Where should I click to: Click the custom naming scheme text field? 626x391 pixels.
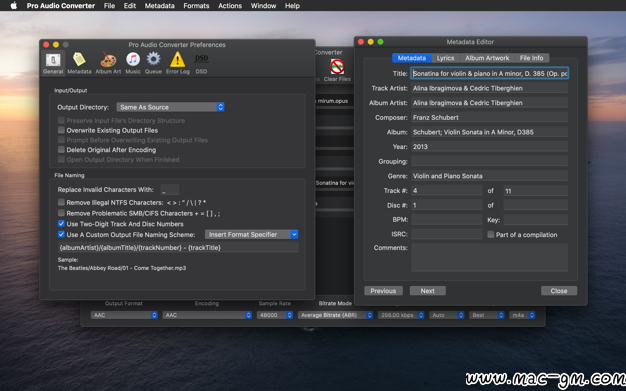[178, 248]
